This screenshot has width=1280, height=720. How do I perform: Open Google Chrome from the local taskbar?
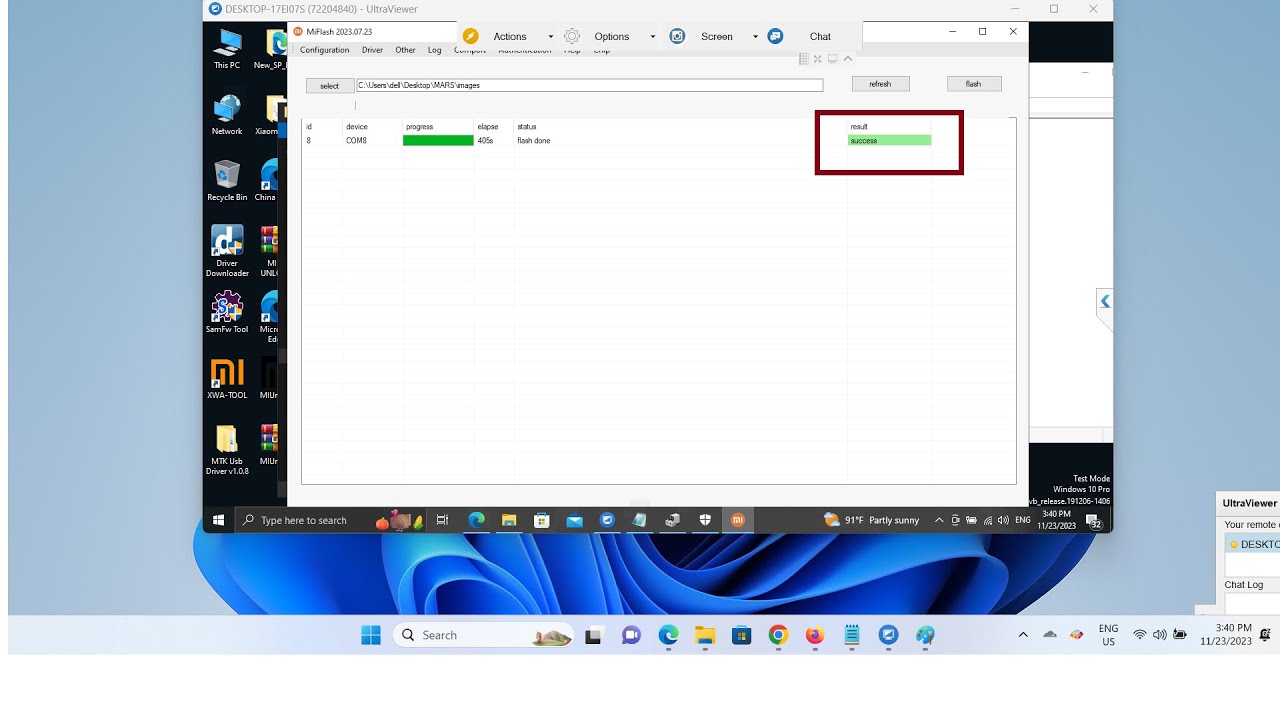click(x=778, y=635)
